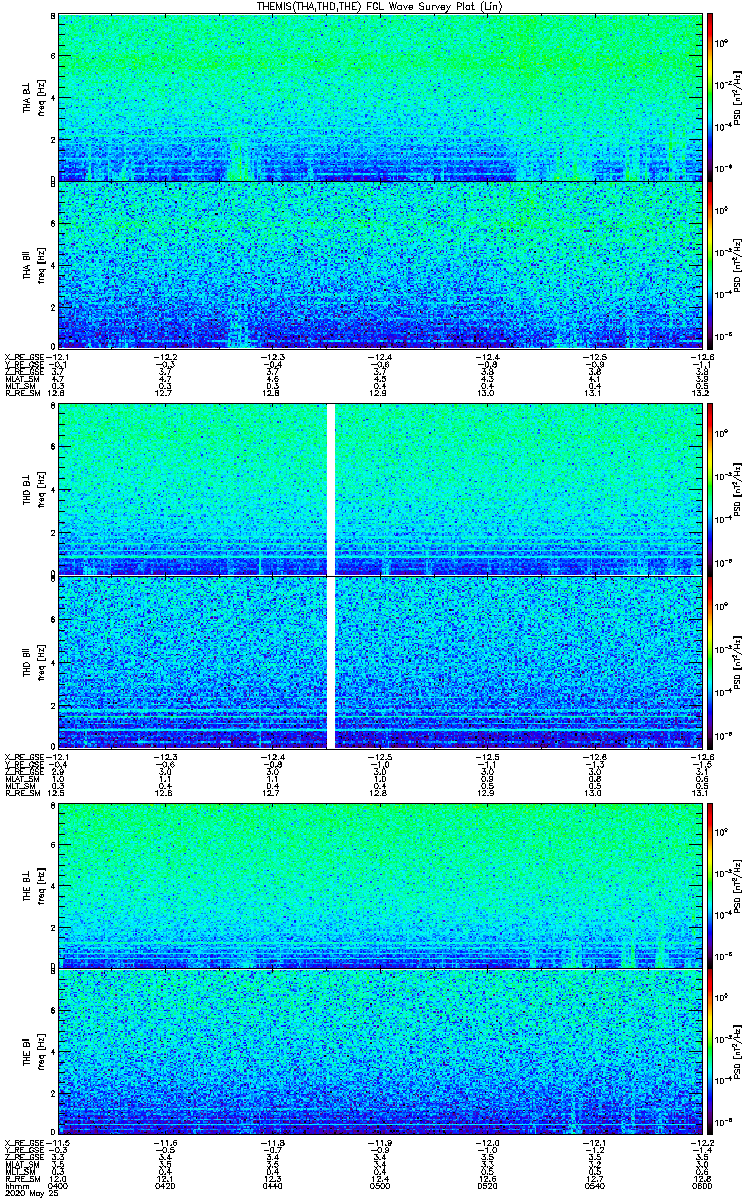
Task: Click the color bar beside THD B-perpendicular panel
Action: click(710, 489)
